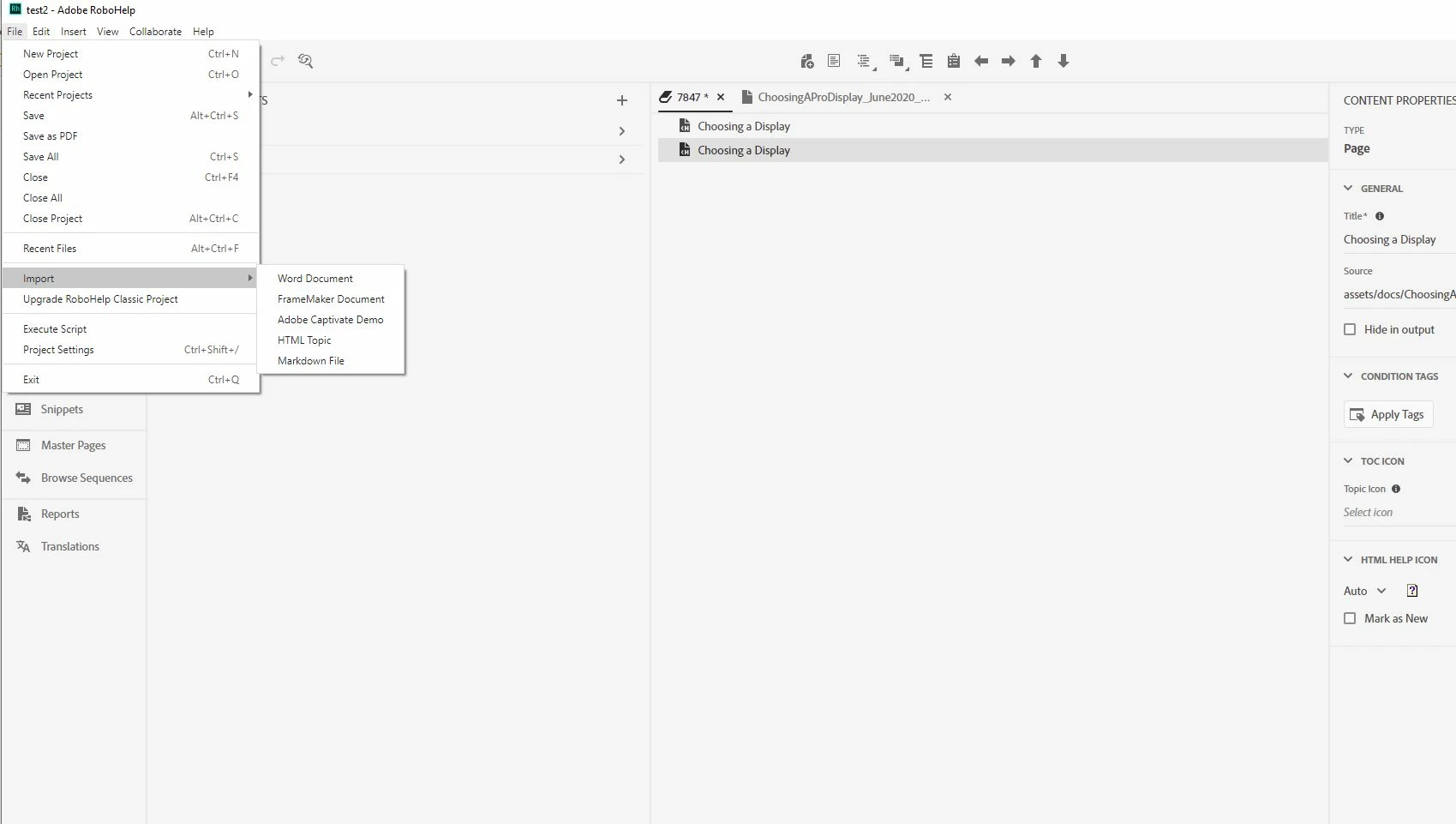Close the ChoosingAProDisplay_June2020 tab
Screen dimensions: 1456x824
[x=948, y=97]
